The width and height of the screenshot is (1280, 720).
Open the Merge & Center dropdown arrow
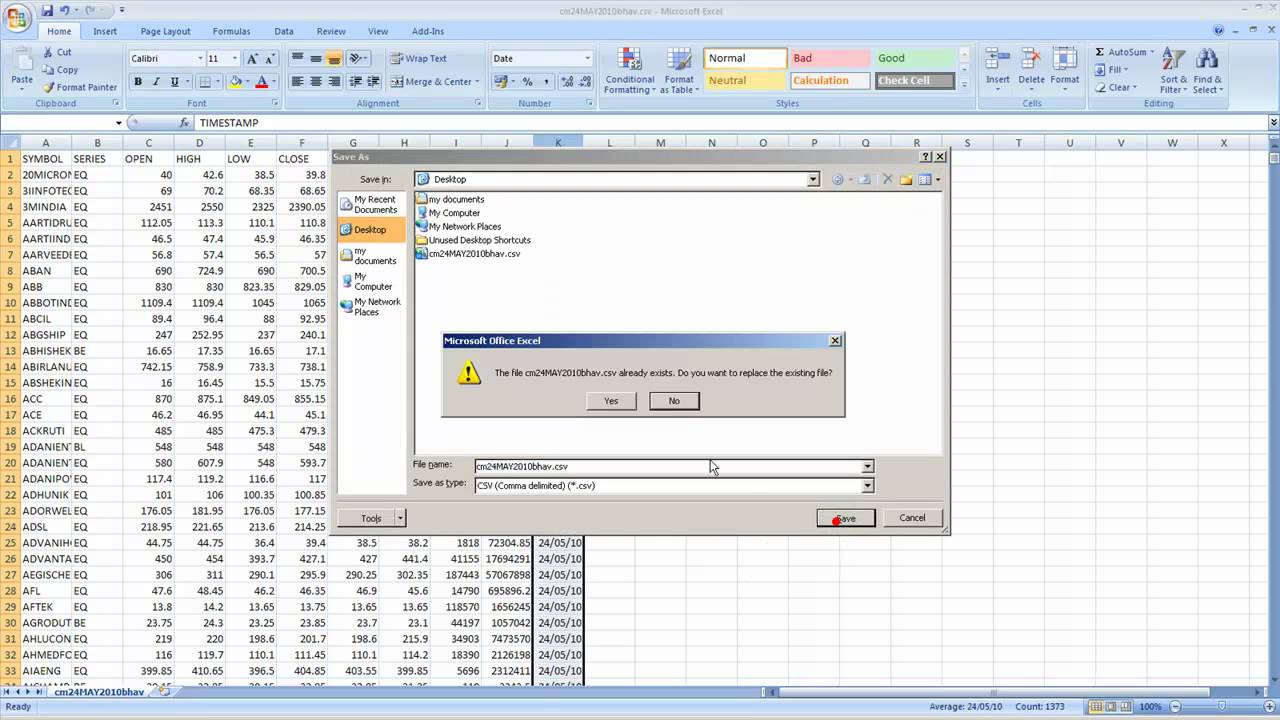click(x=478, y=82)
